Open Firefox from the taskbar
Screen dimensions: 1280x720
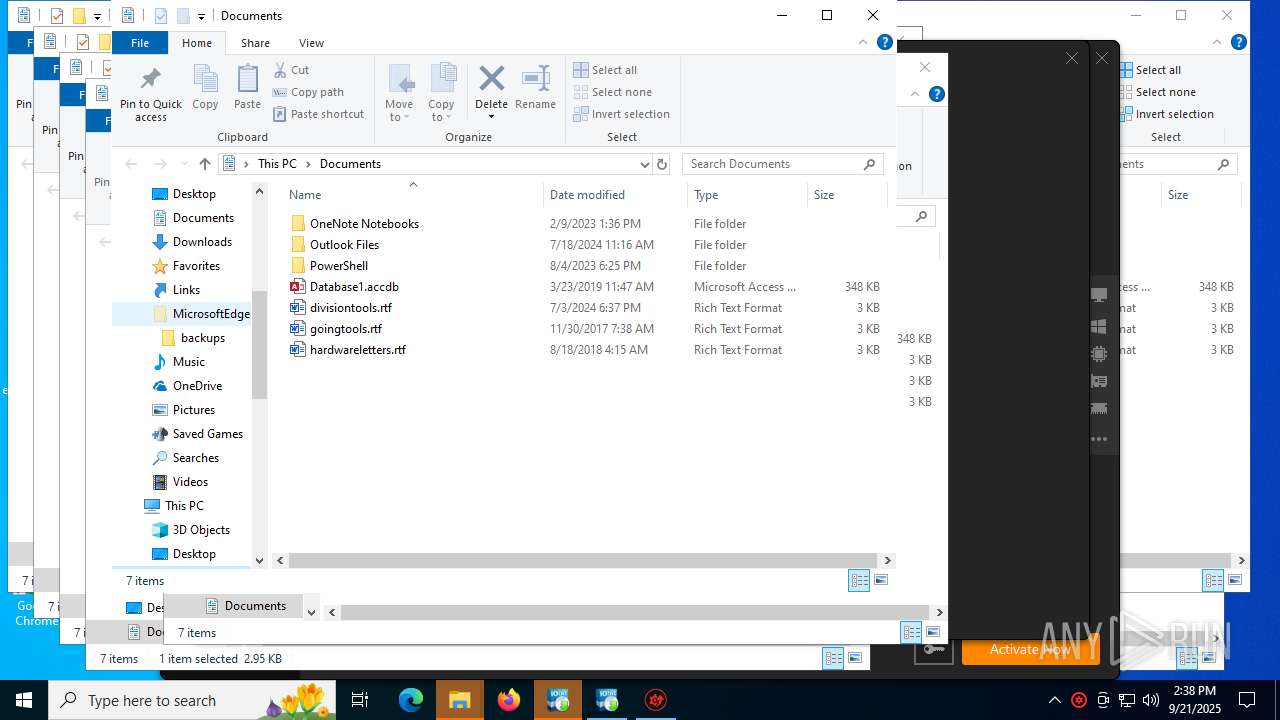pos(509,700)
